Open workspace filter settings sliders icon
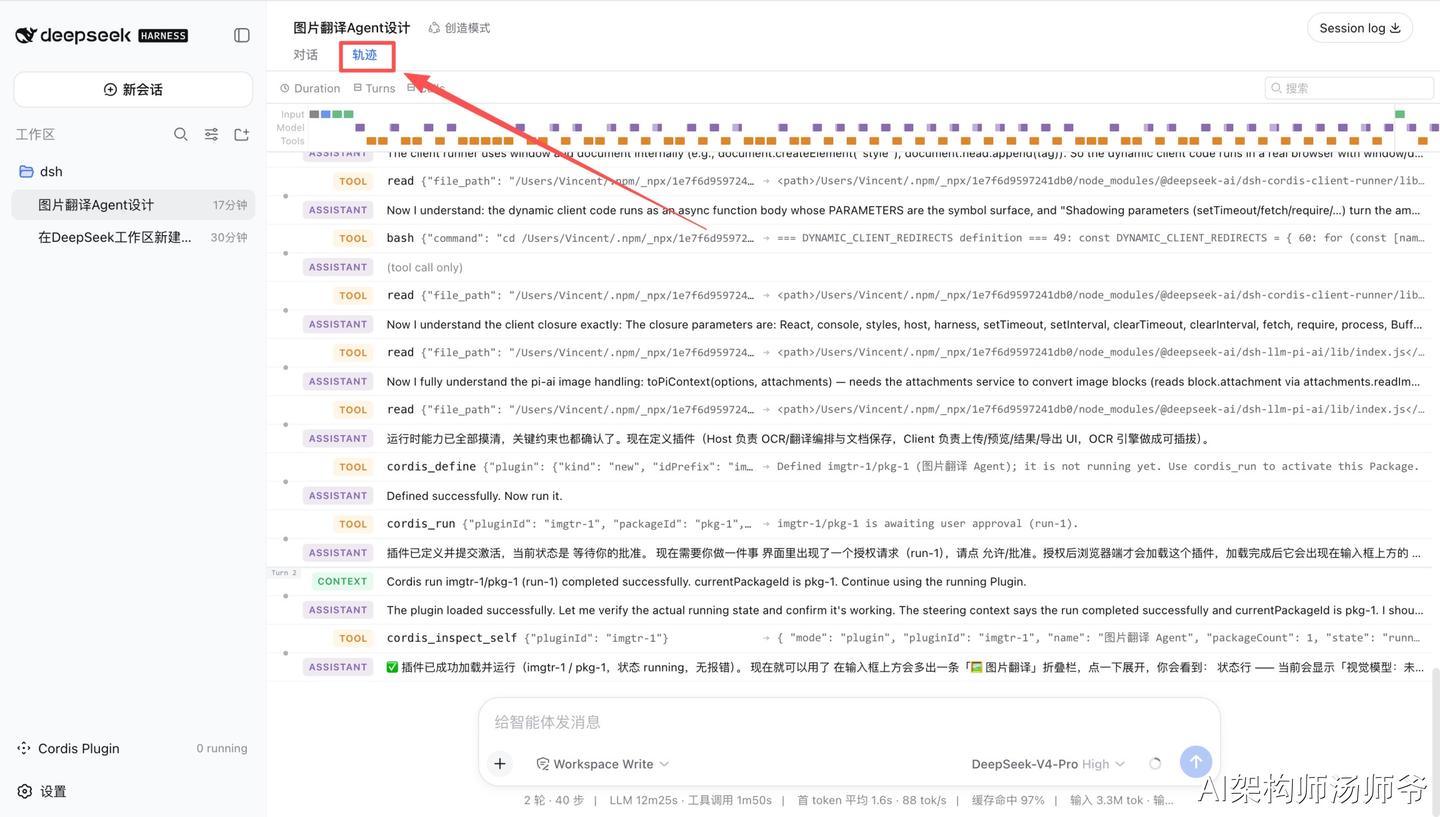Screen dimensions: 1440x817 tap(211, 134)
